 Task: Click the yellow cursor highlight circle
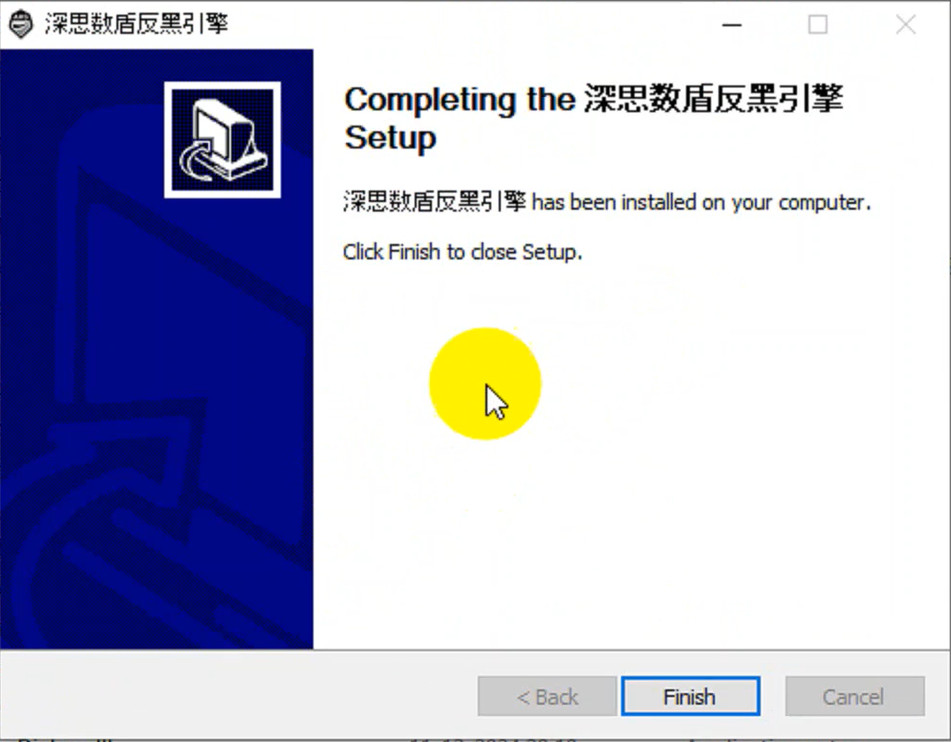[x=485, y=383]
